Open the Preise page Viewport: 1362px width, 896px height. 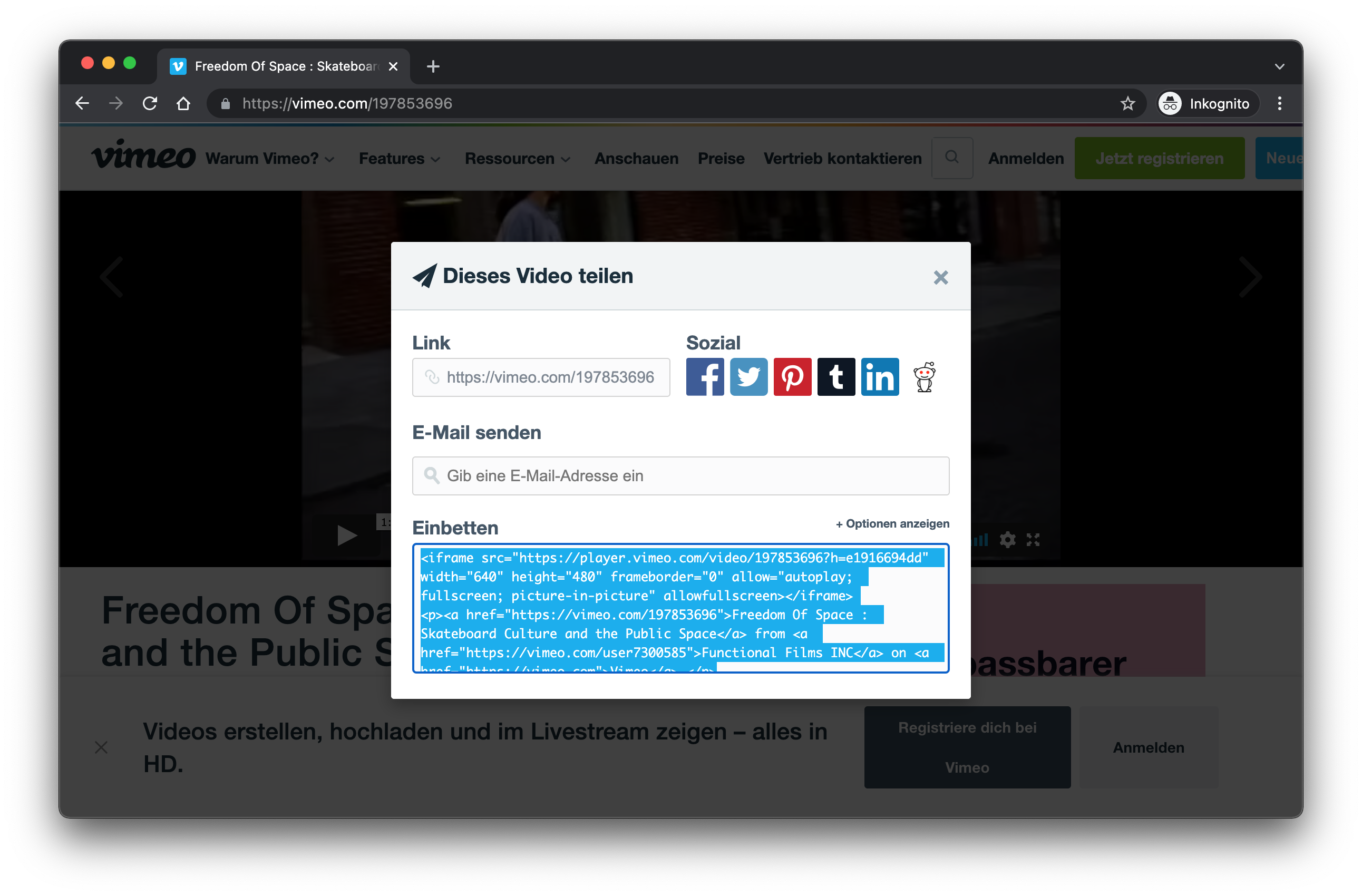click(721, 159)
